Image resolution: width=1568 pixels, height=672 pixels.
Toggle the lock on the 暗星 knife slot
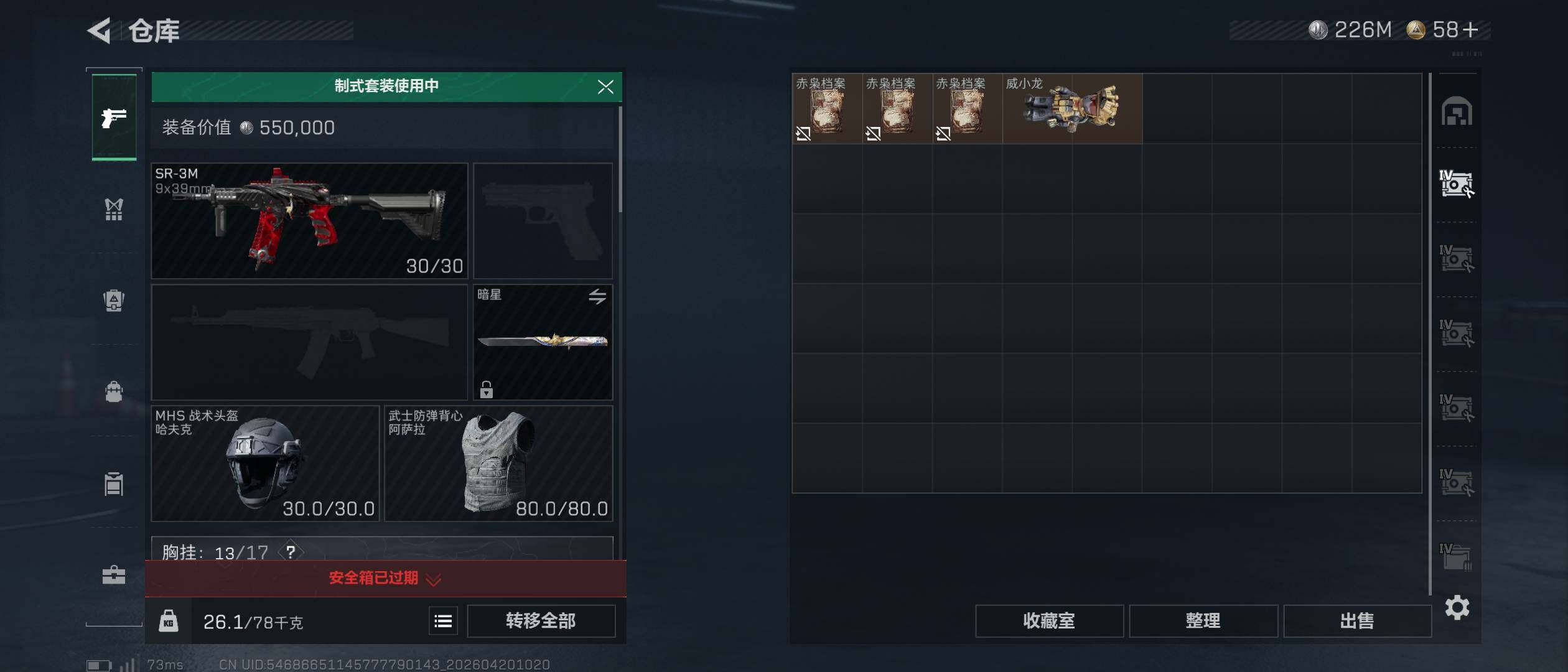pos(487,390)
